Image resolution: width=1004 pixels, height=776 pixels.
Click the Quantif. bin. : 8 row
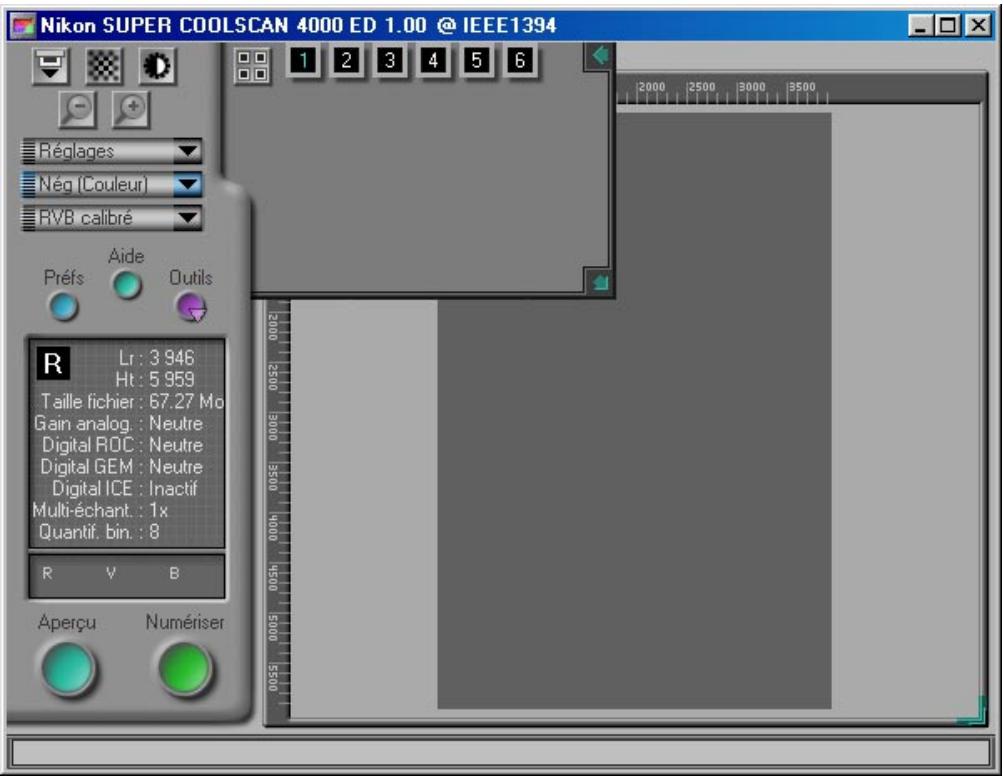pos(99,533)
